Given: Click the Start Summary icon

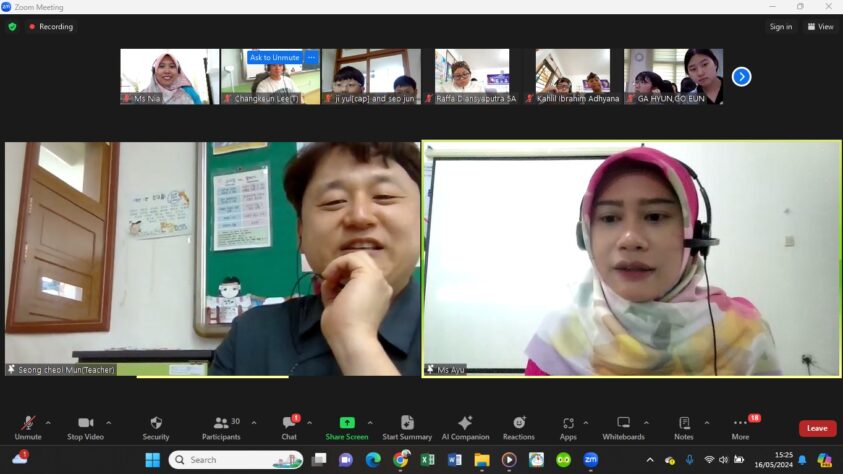Looking at the screenshot, I should [407, 427].
